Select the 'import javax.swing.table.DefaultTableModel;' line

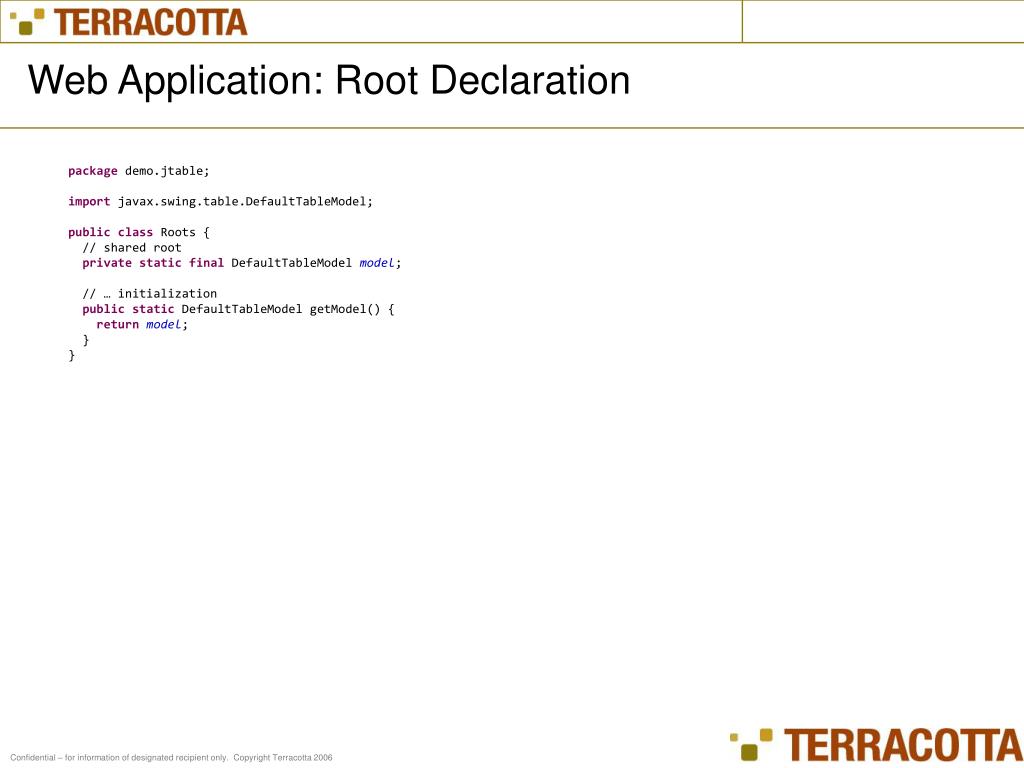(220, 202)
